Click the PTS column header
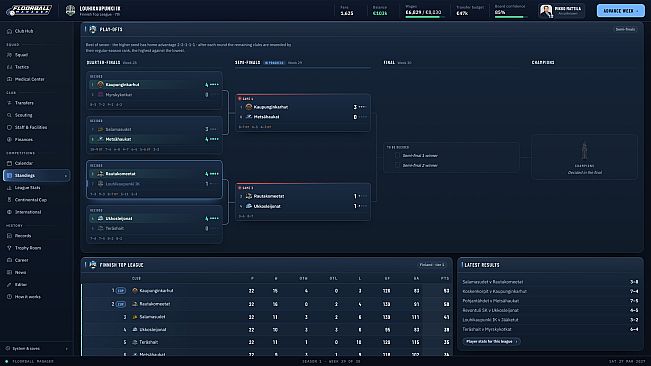The image size is (651, 366). click(445, 278)
